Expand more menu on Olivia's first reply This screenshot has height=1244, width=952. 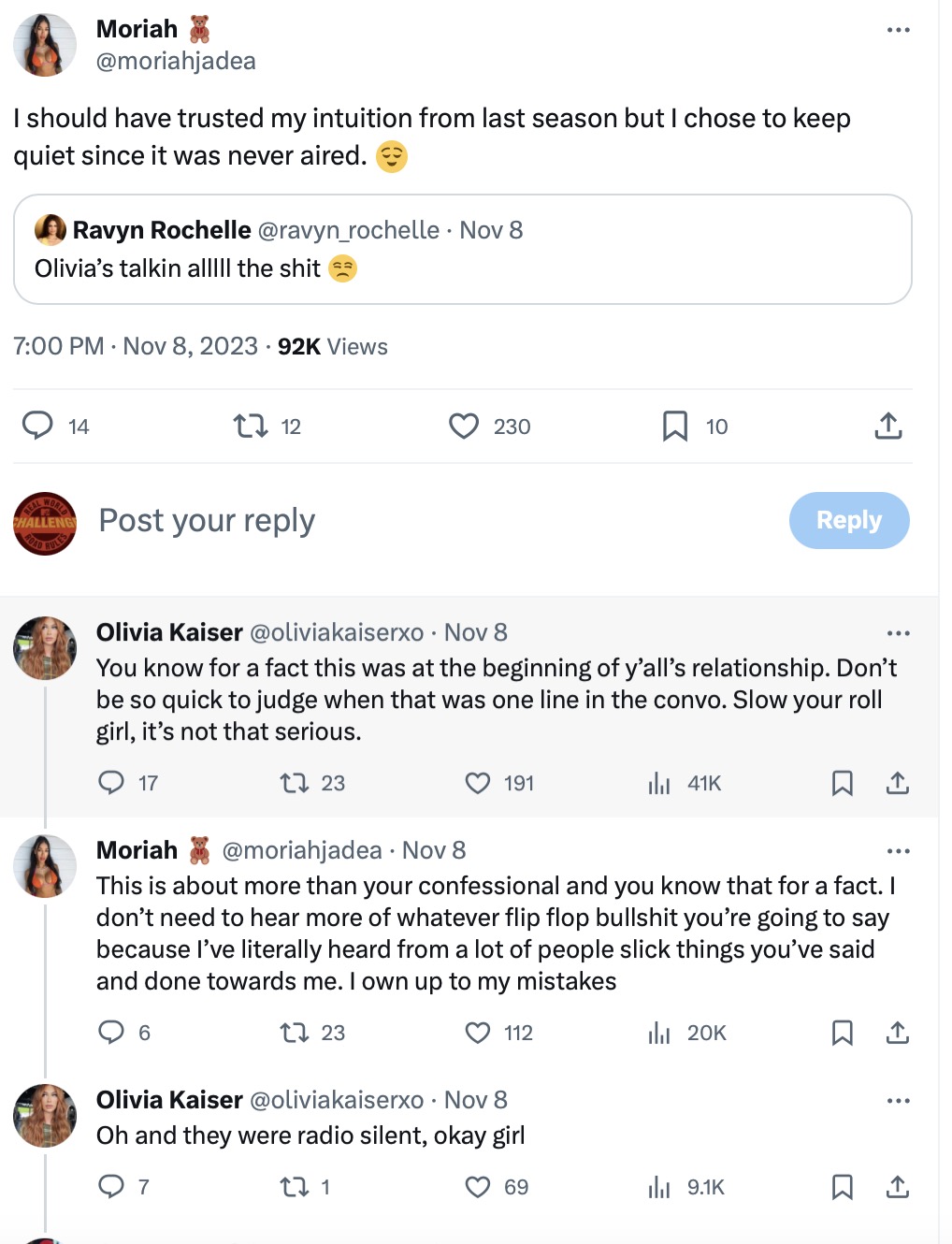[898, 633]
